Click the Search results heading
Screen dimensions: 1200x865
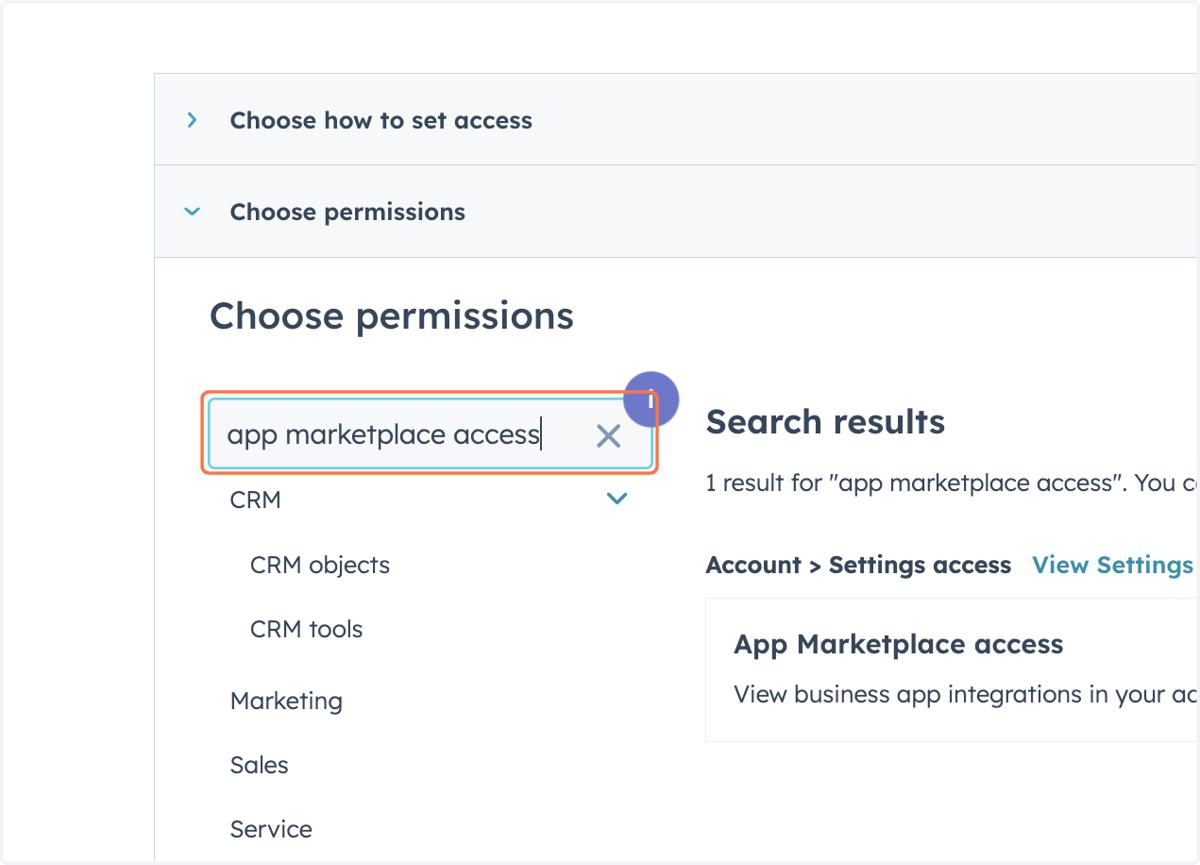(825, 422)
